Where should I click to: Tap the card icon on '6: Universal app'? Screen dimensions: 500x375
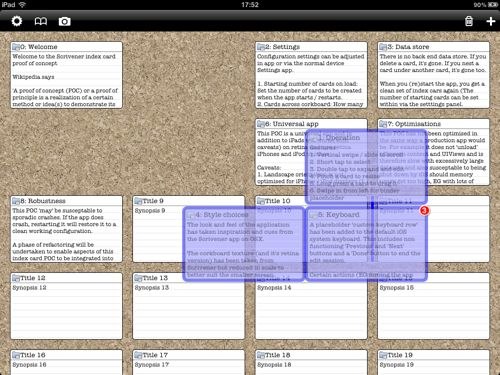261,124
